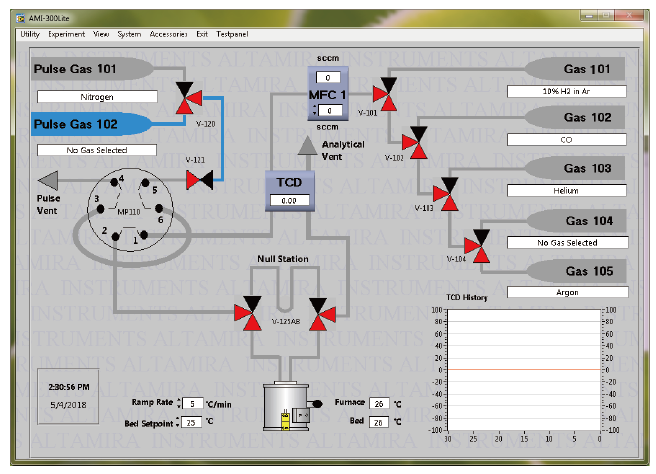Click valve V-103 on the Helium line
656x474 pixels.
point(447,193)
